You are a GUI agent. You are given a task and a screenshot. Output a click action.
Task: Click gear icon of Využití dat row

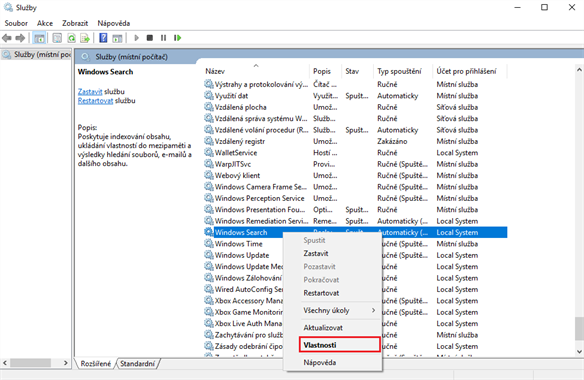[x=209, y=95]
